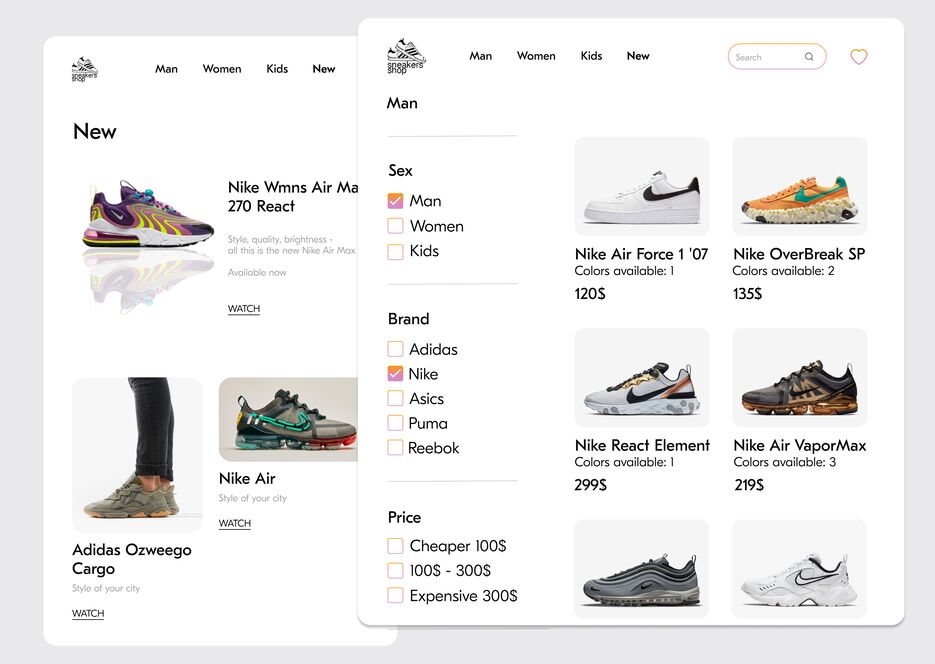The width and height of the screenshot is (935, 664).
Task: Uncheck the Man sex filter
Action: click(x=395, y=201)
